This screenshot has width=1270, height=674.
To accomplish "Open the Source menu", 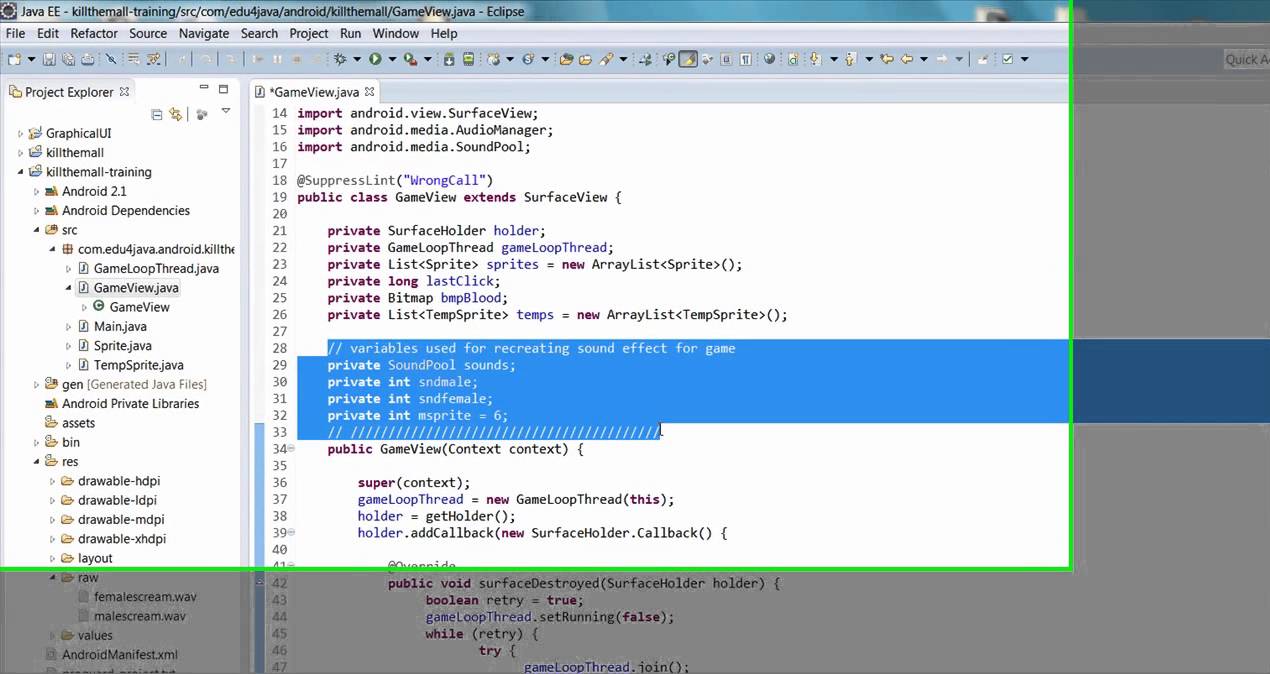I will click(148, 33).
